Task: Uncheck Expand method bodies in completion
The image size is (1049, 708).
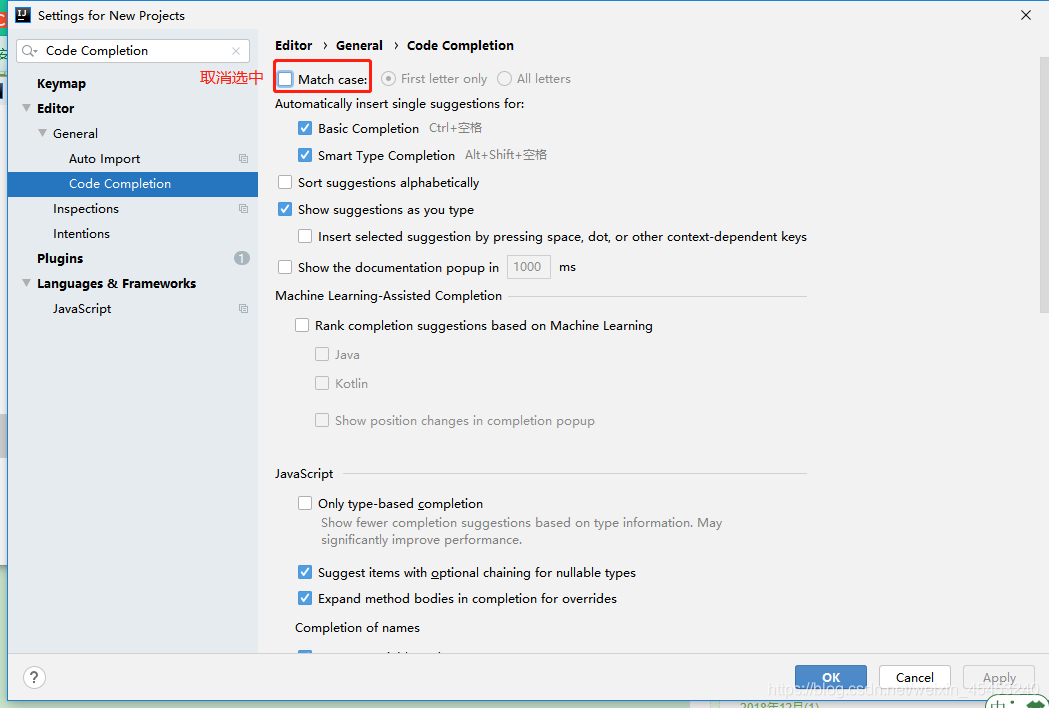Action: click(x=305, y=598)
